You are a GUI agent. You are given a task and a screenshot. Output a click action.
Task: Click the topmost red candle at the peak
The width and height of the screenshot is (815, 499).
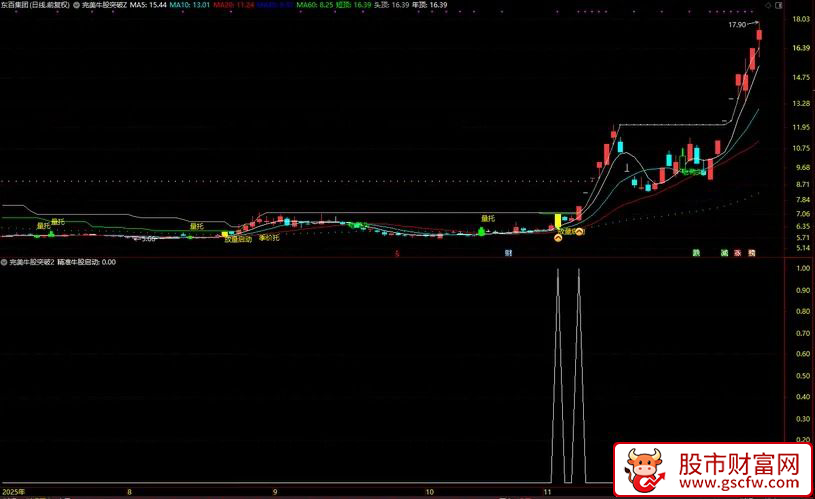pos(759,35)
